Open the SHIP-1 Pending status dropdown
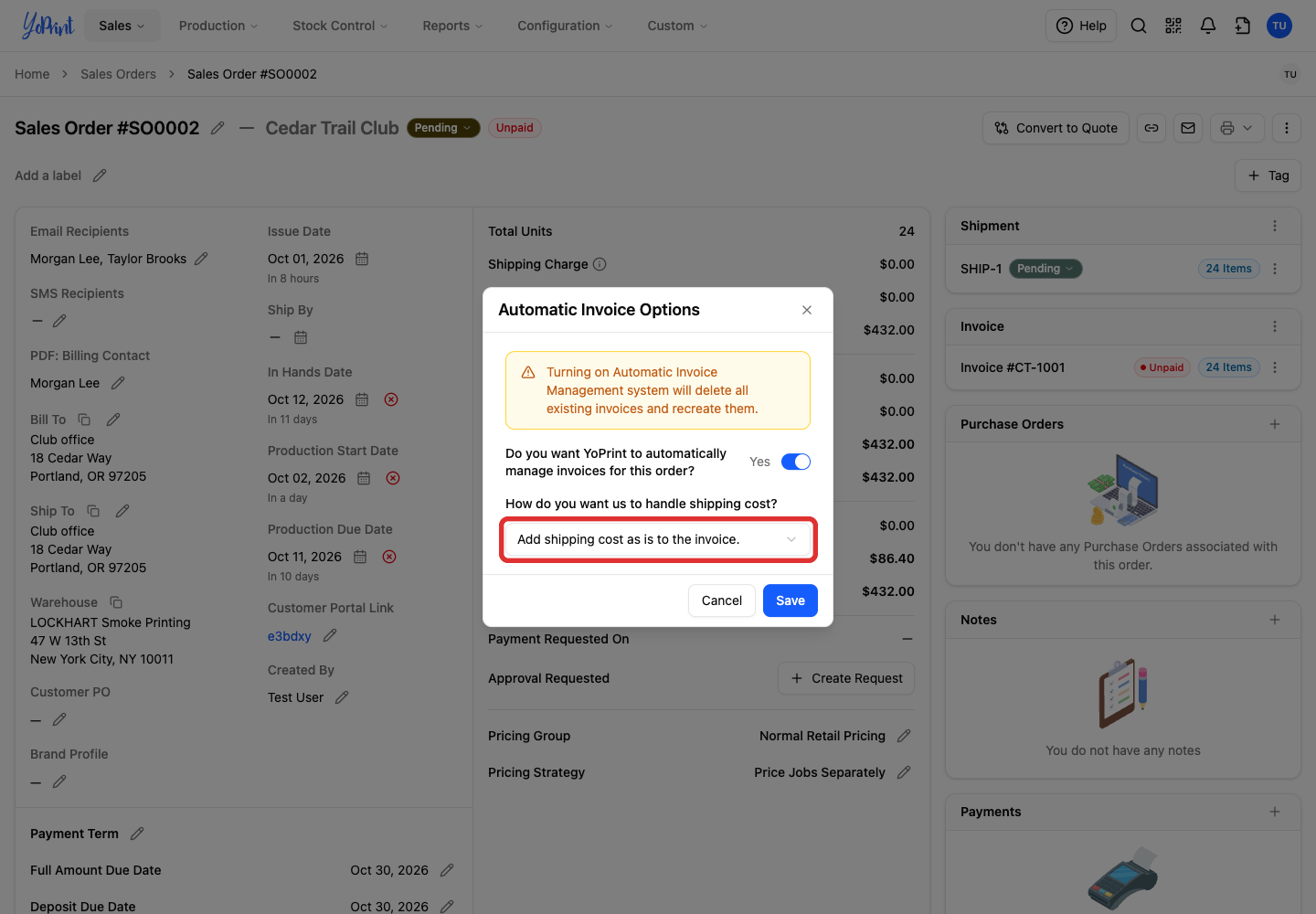Screen dimensions: 1316x914 coord(1045,269)
